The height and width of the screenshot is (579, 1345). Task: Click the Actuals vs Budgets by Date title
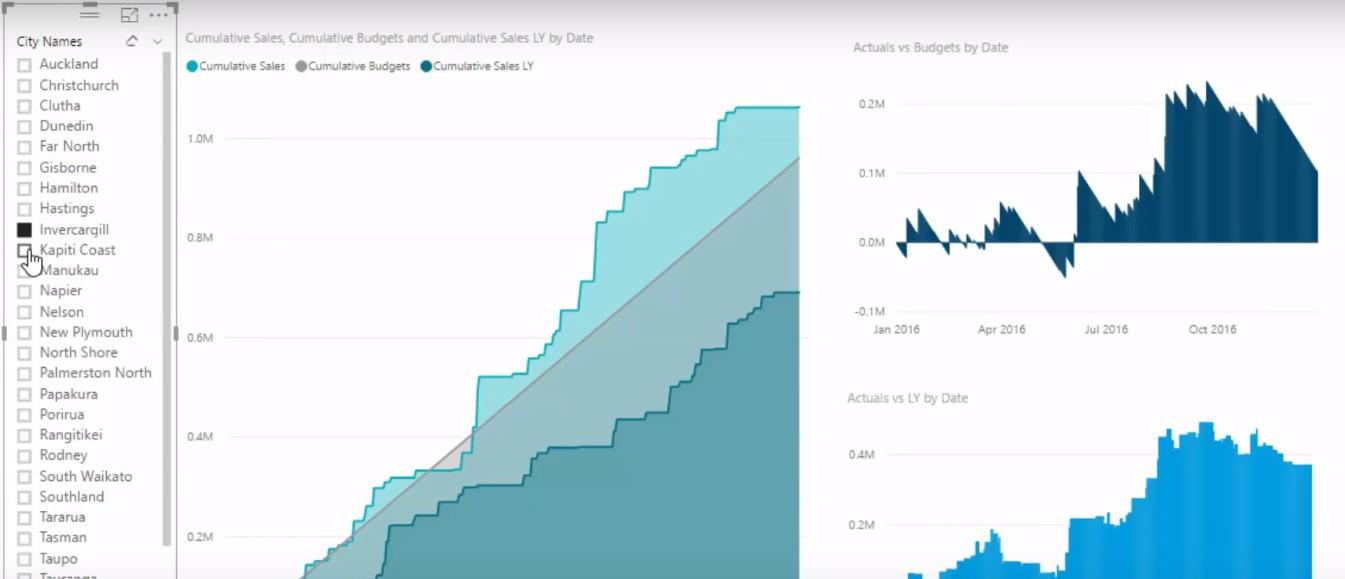930,47
